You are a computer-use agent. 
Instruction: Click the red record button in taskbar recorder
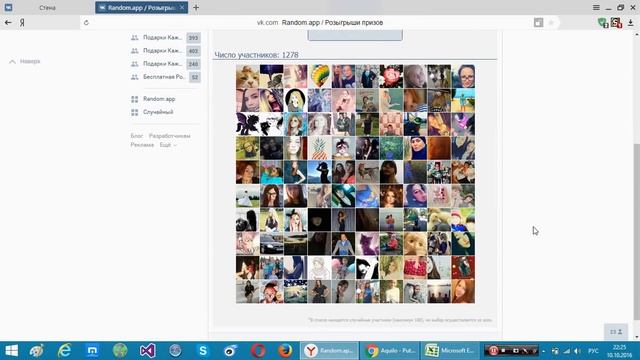click(493, 351)
